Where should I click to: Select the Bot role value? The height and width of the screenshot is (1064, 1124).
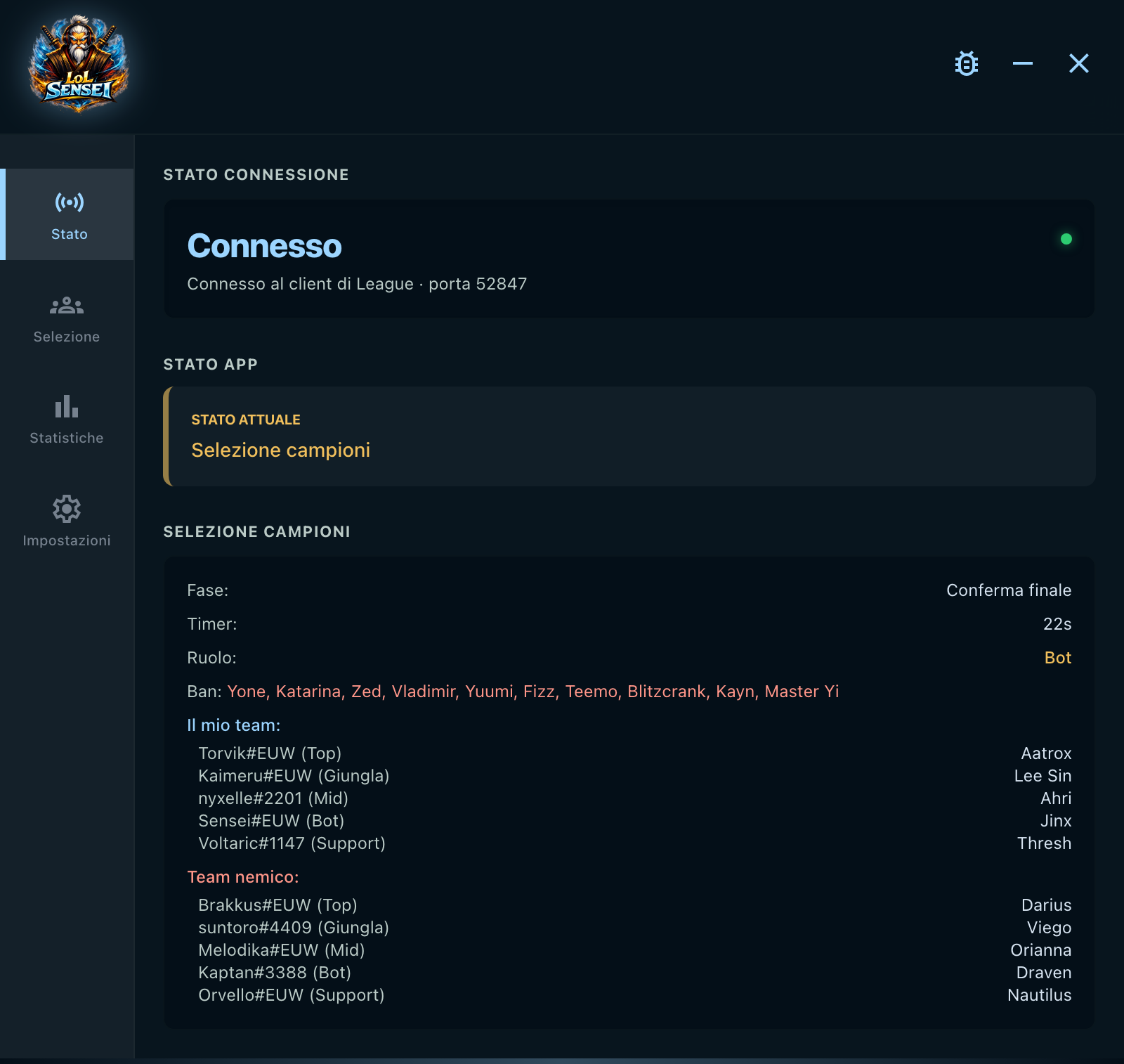(1058, 658)
